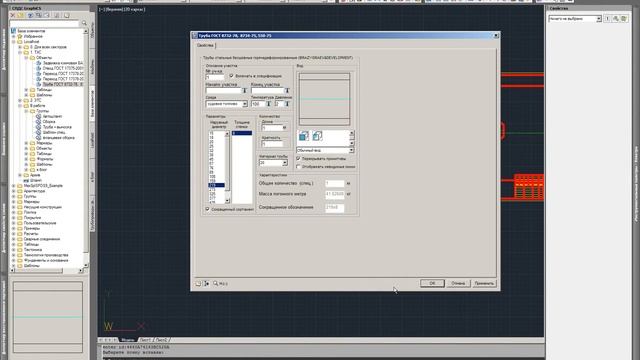The image size is (640, 360).
Task: Select Труба + выноска item in the tree
Action: click(57, 127)
